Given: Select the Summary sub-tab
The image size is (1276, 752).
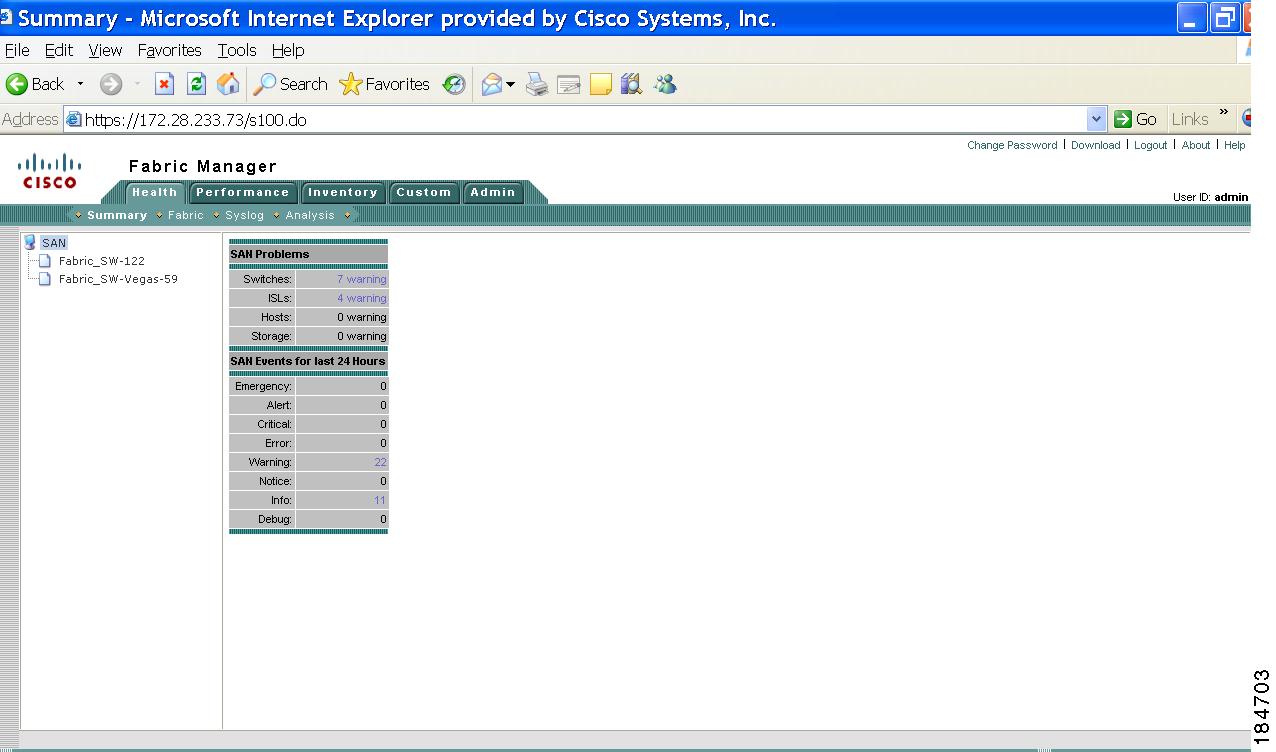Looking at the screenshot, I should tap(117, 215).
